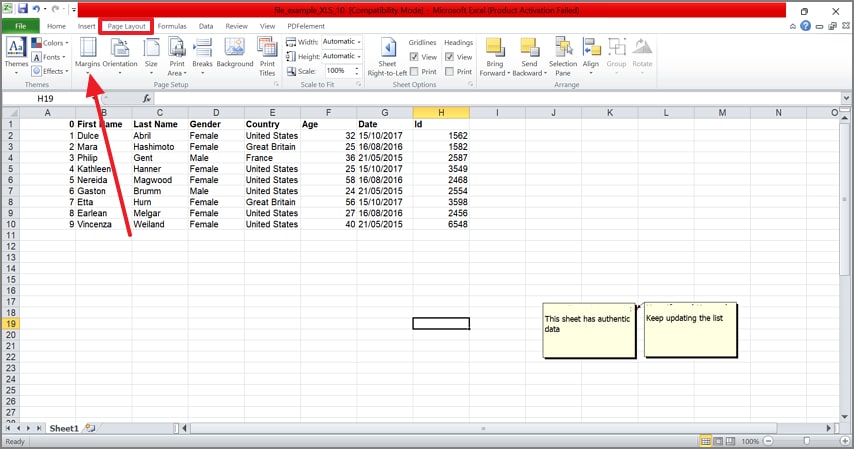
Task: Click the Select All corner button
Action: point(10,113)
